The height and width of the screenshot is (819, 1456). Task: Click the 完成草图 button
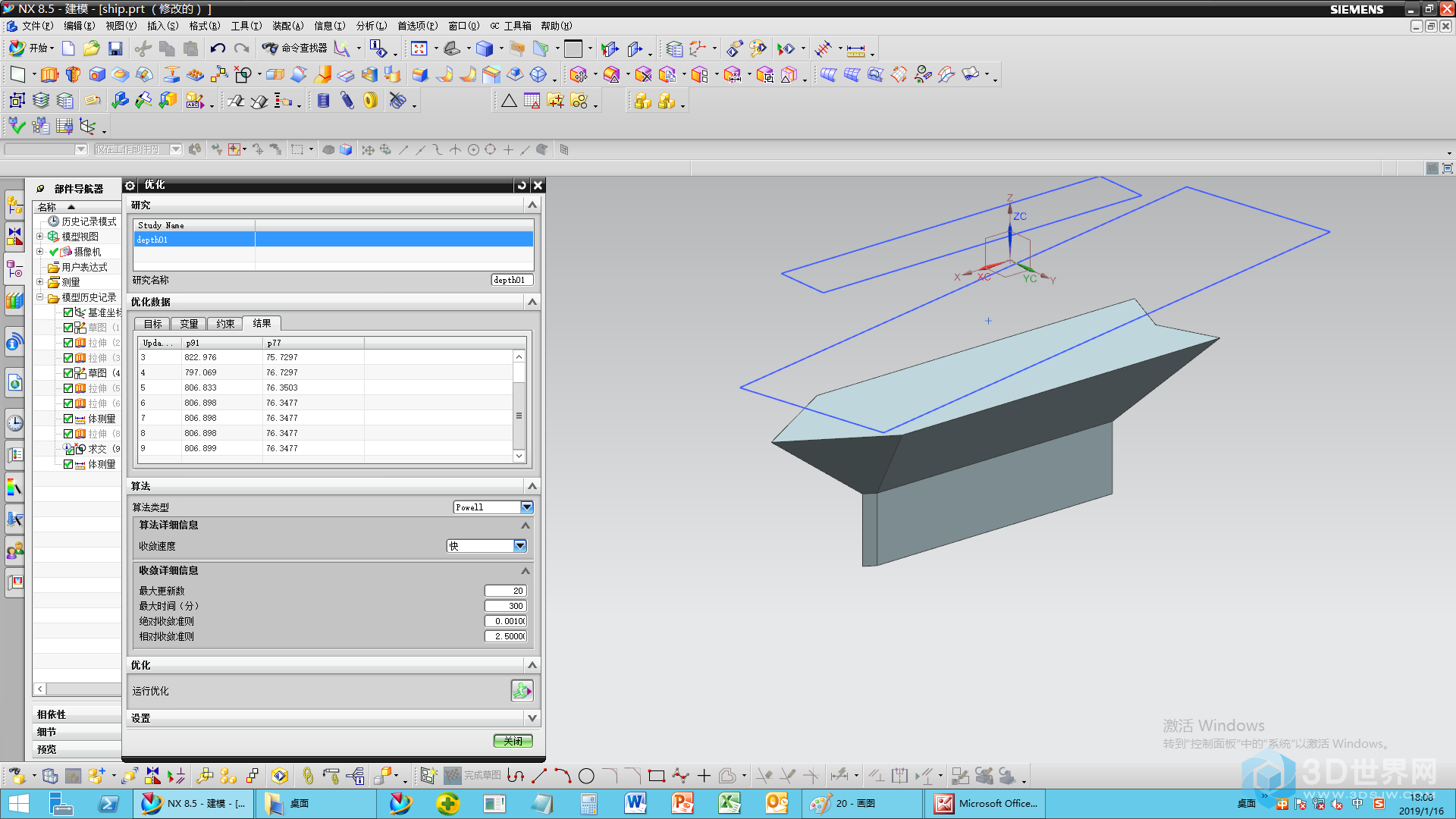click(473, 775)
